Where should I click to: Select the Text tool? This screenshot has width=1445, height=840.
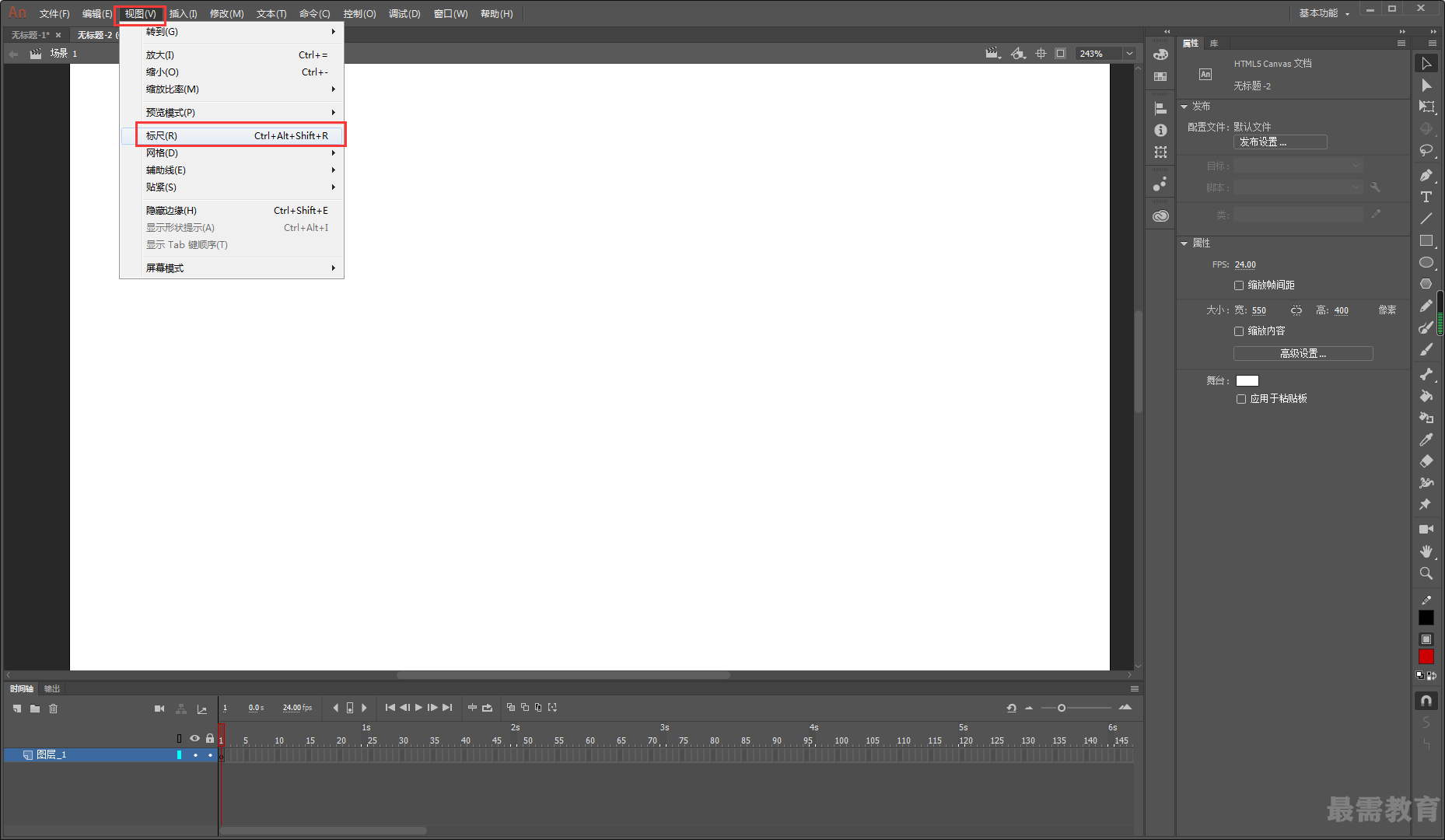1426,197
